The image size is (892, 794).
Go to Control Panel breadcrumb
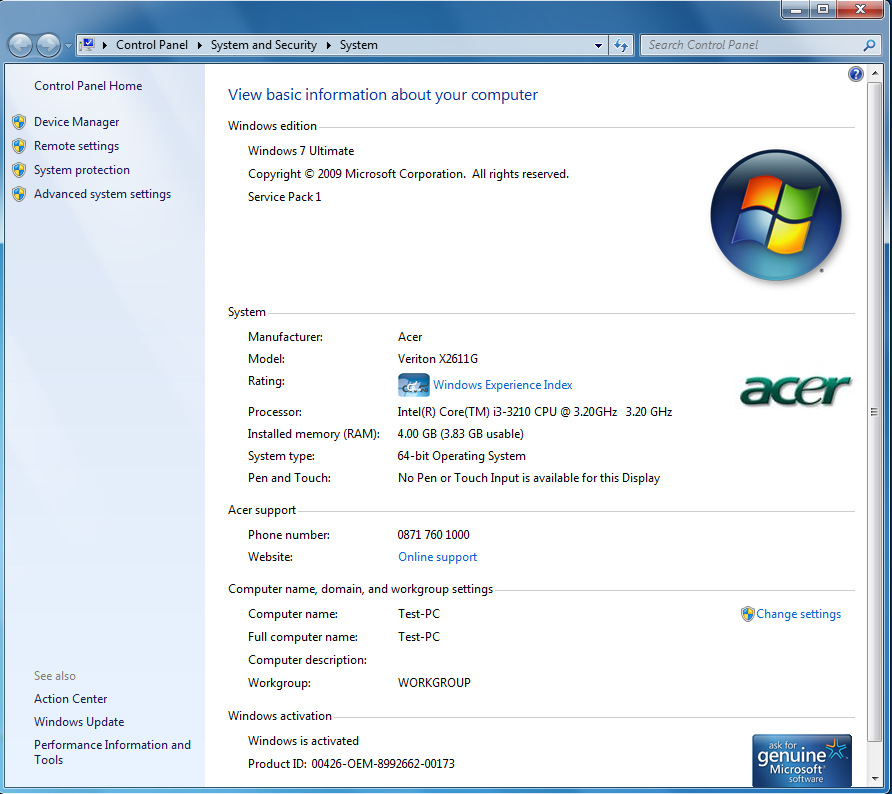click(x=151, y=45)
